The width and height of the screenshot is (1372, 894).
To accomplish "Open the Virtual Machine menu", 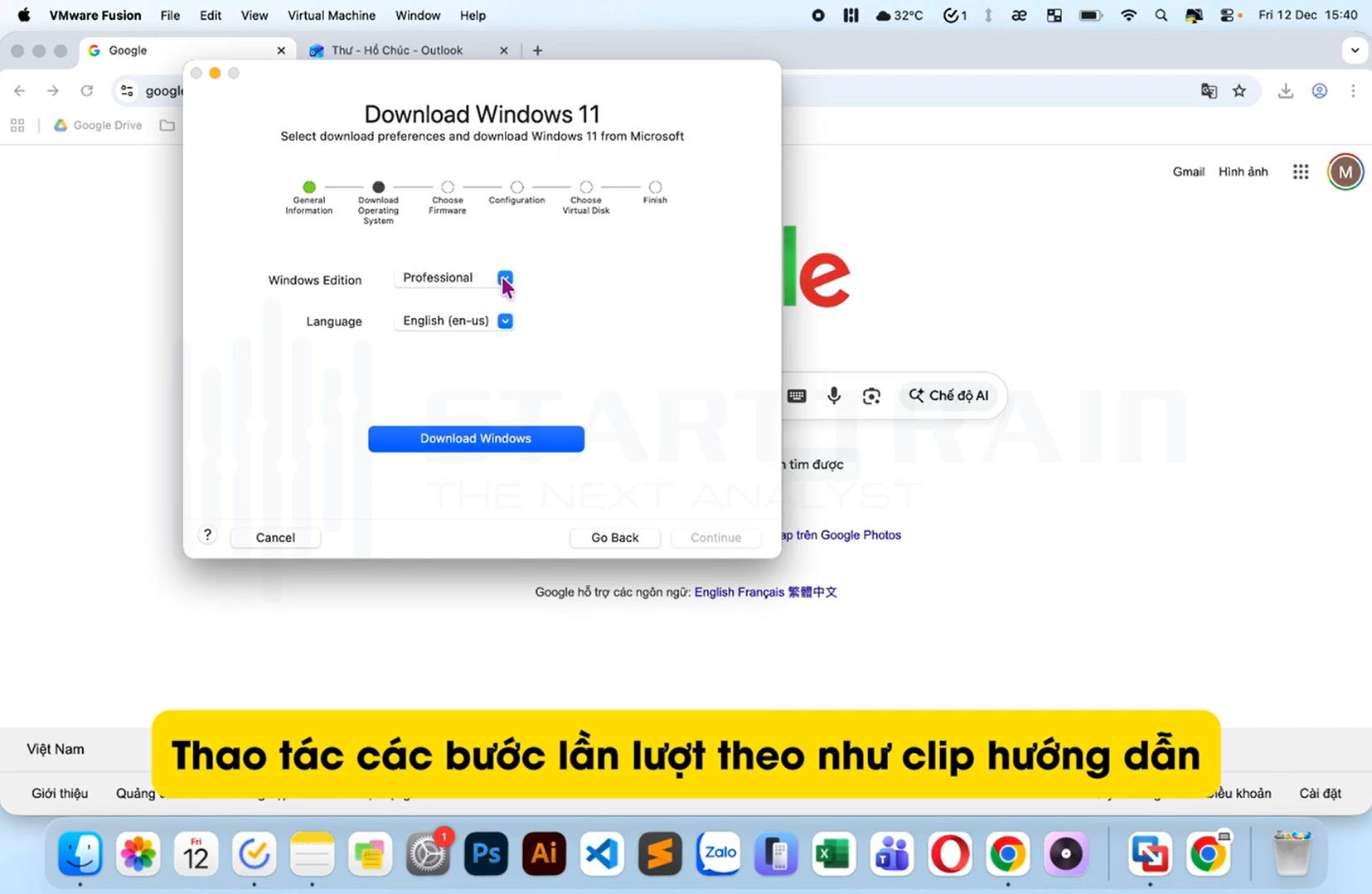I will point(331,15).
